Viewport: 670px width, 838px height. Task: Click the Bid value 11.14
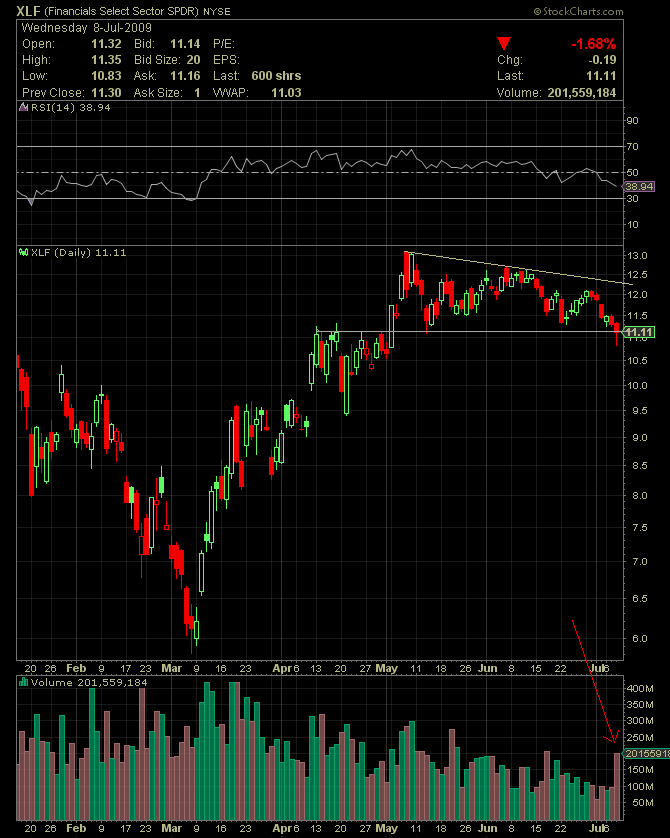click(x=185, y=44)
